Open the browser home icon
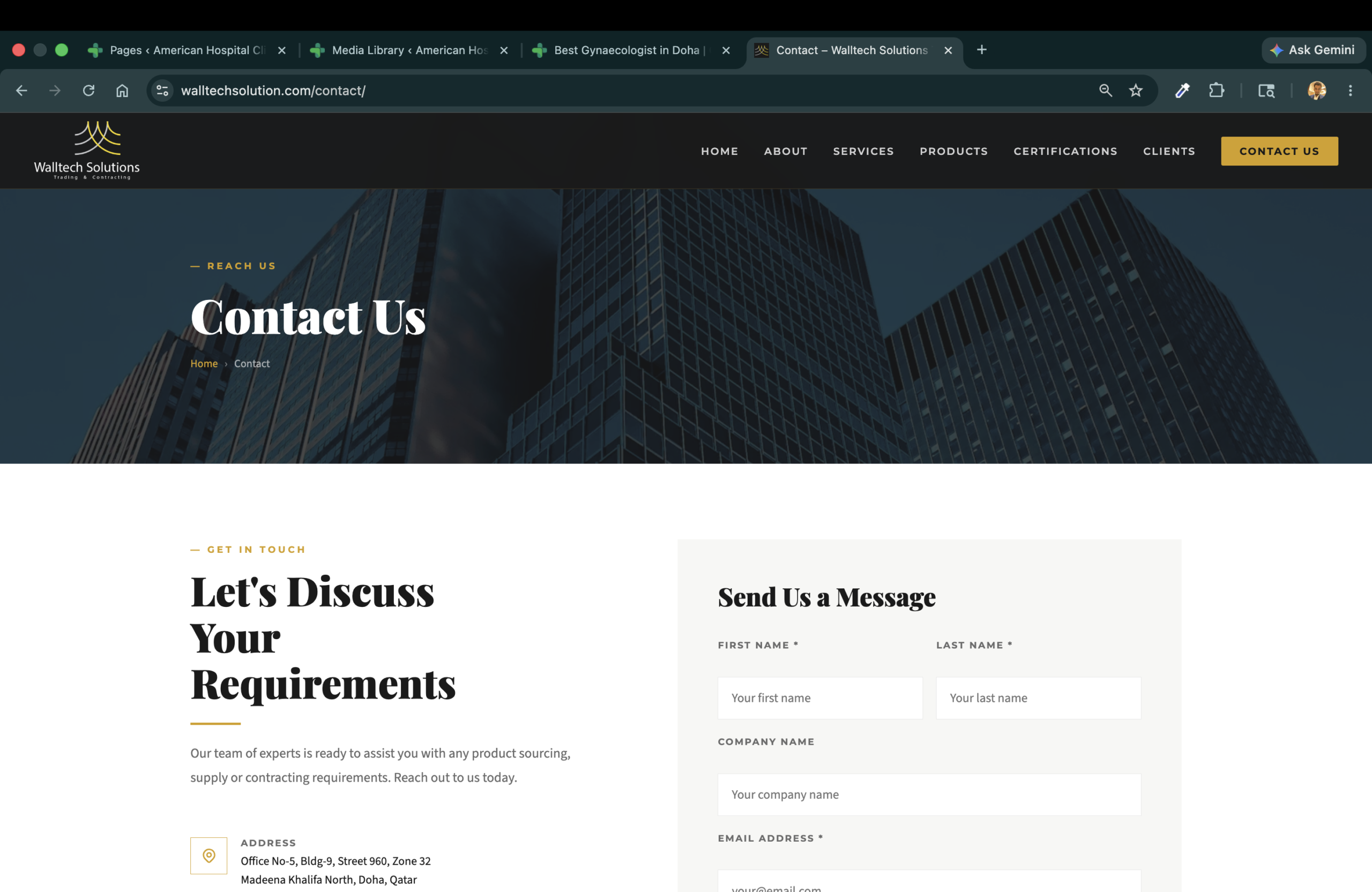The image size is (1372, 892). 122,91
